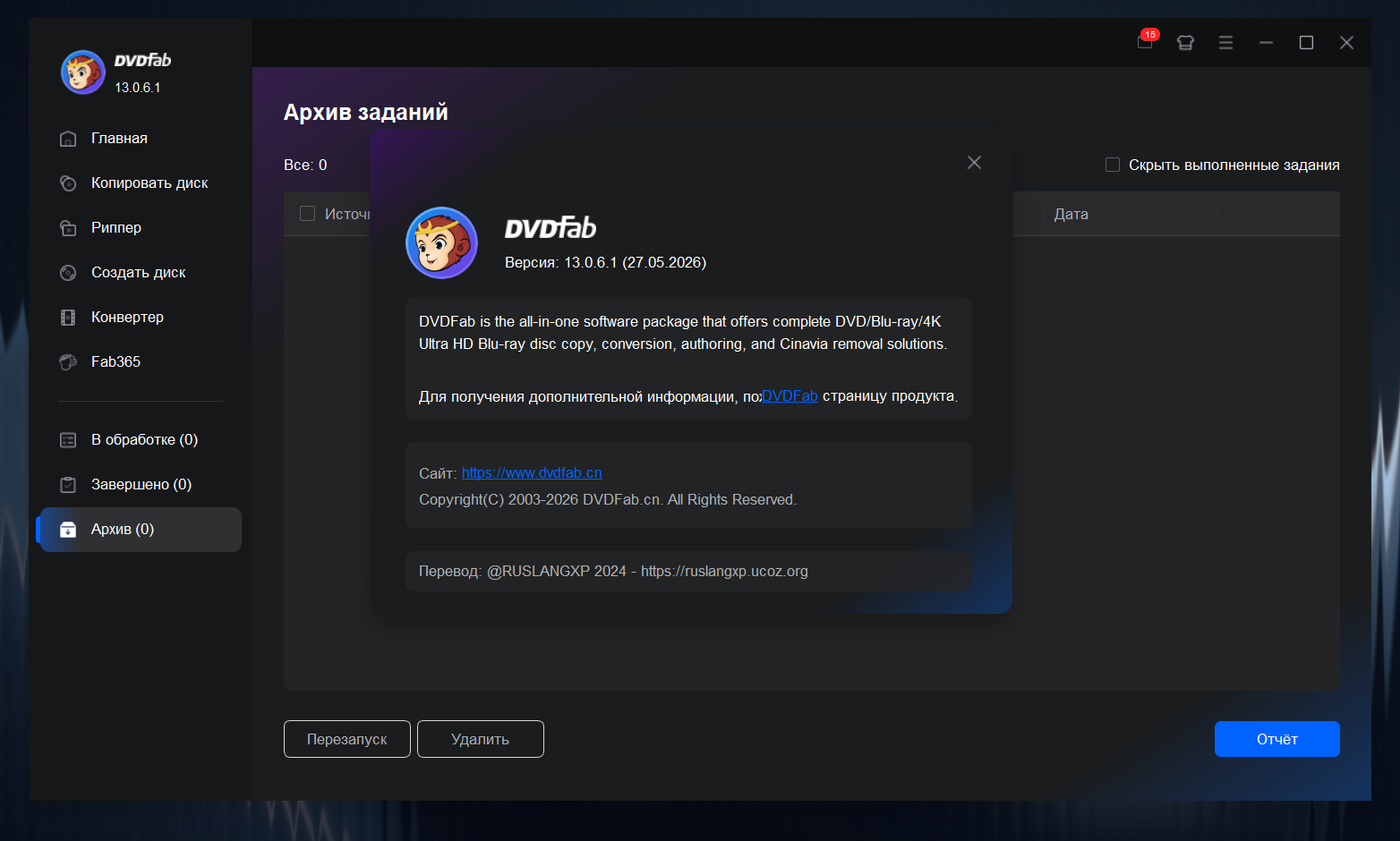Open the Конвертер module
The height and width of the screenshot is (841, 1400).
[x=127, y=318]
